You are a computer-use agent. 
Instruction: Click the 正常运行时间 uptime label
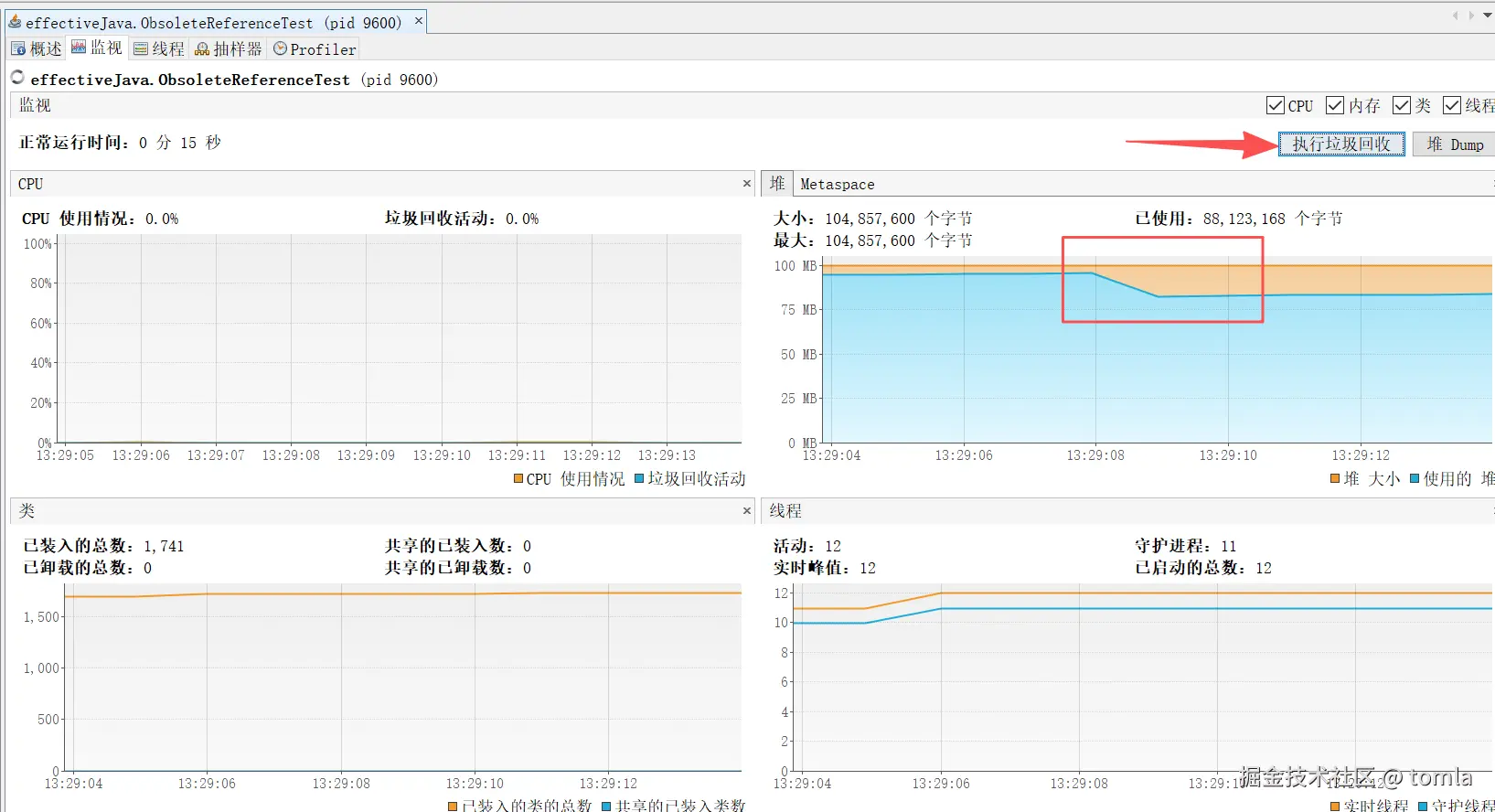pyautogui.click(x=74, y=143)
